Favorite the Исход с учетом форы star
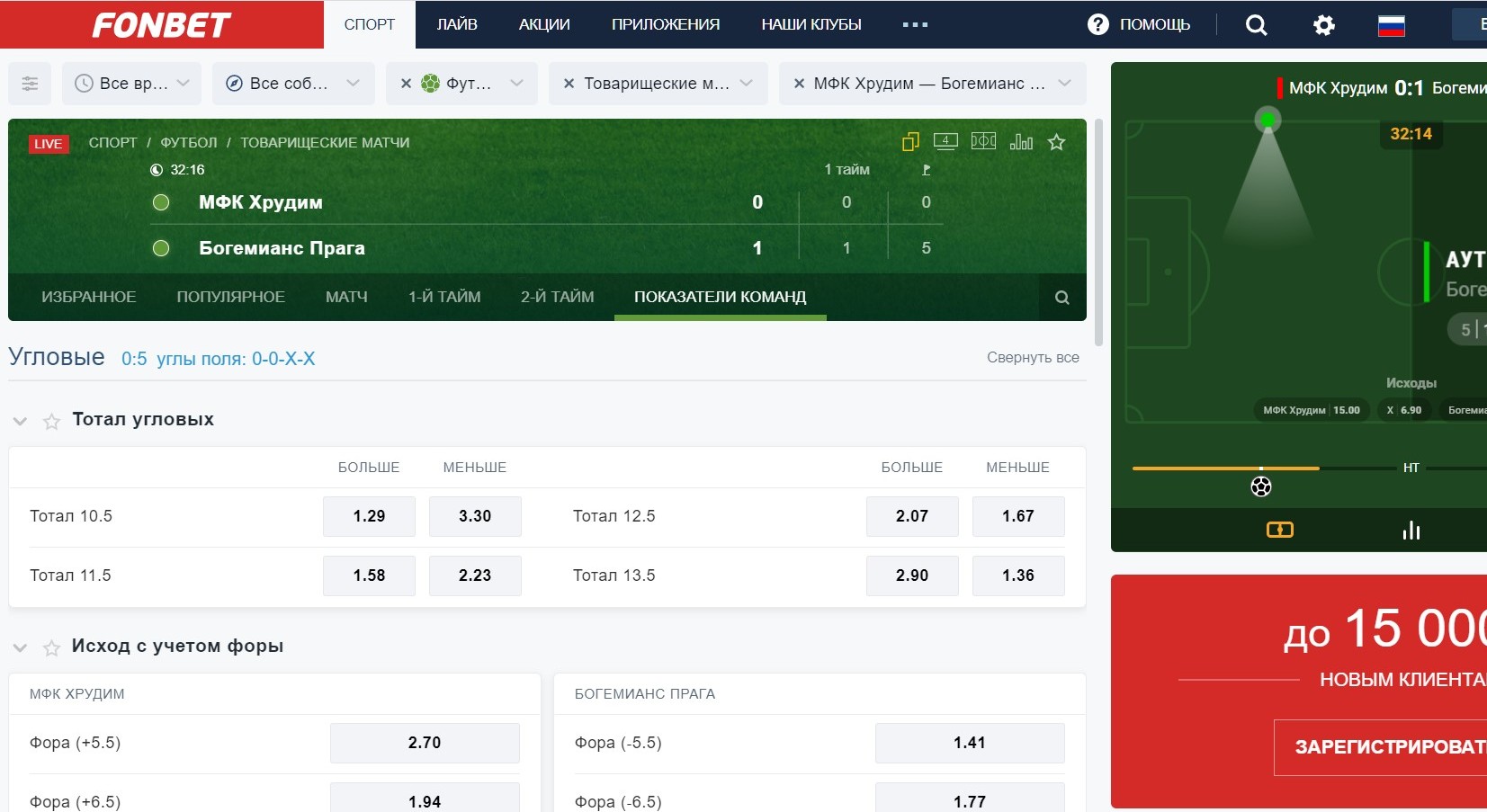 (52, 647)
